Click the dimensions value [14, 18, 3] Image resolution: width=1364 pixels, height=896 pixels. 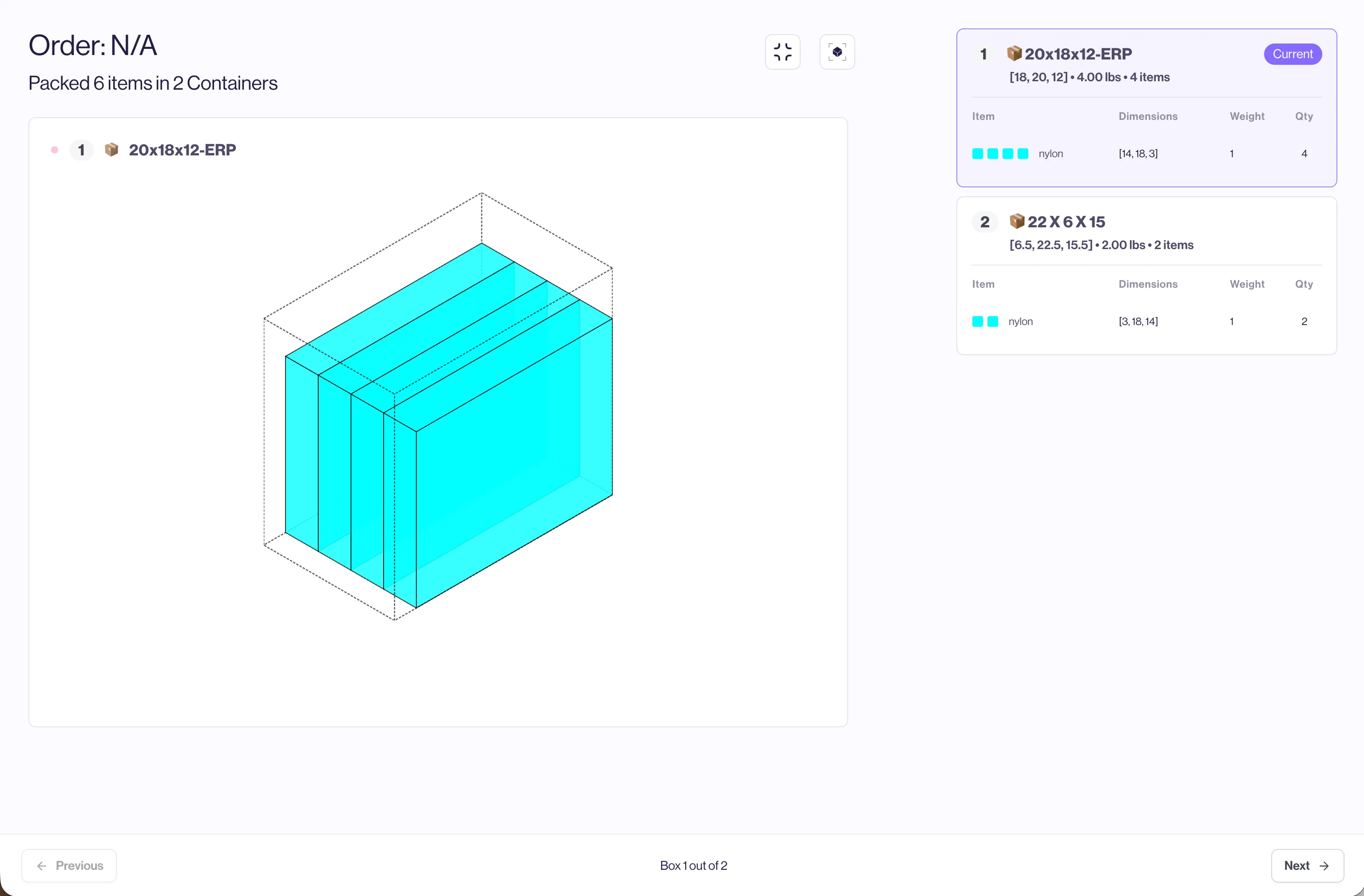(1138, 154)
